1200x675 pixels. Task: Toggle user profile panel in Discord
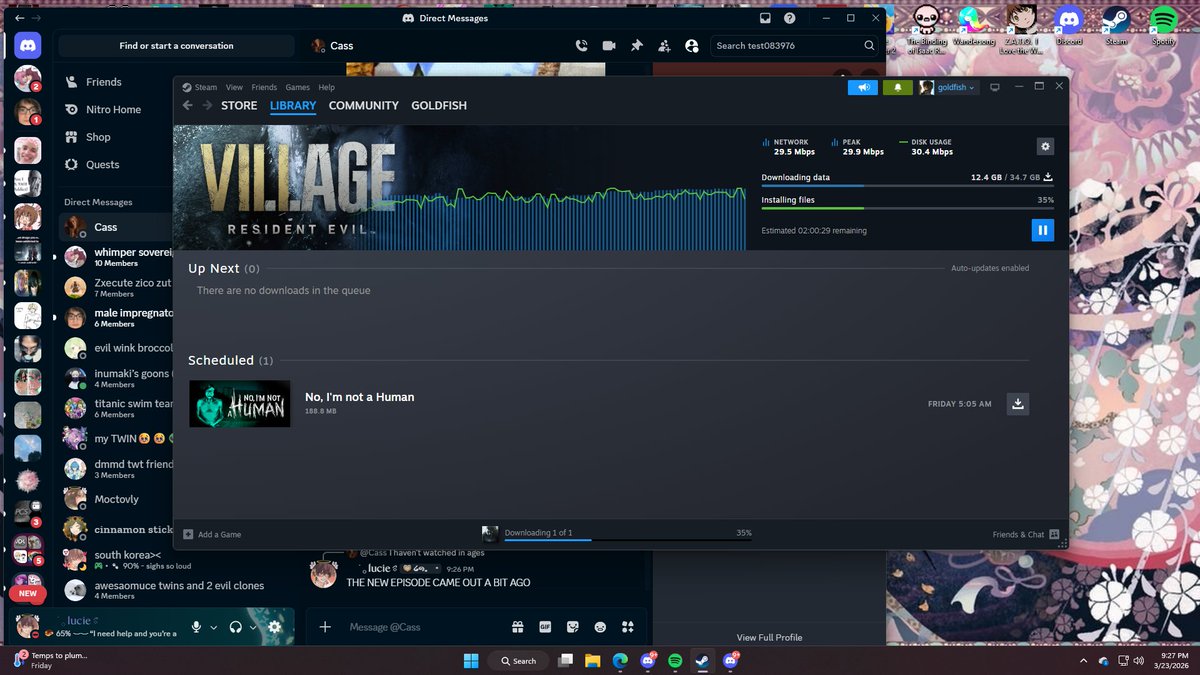pos(691,46)
